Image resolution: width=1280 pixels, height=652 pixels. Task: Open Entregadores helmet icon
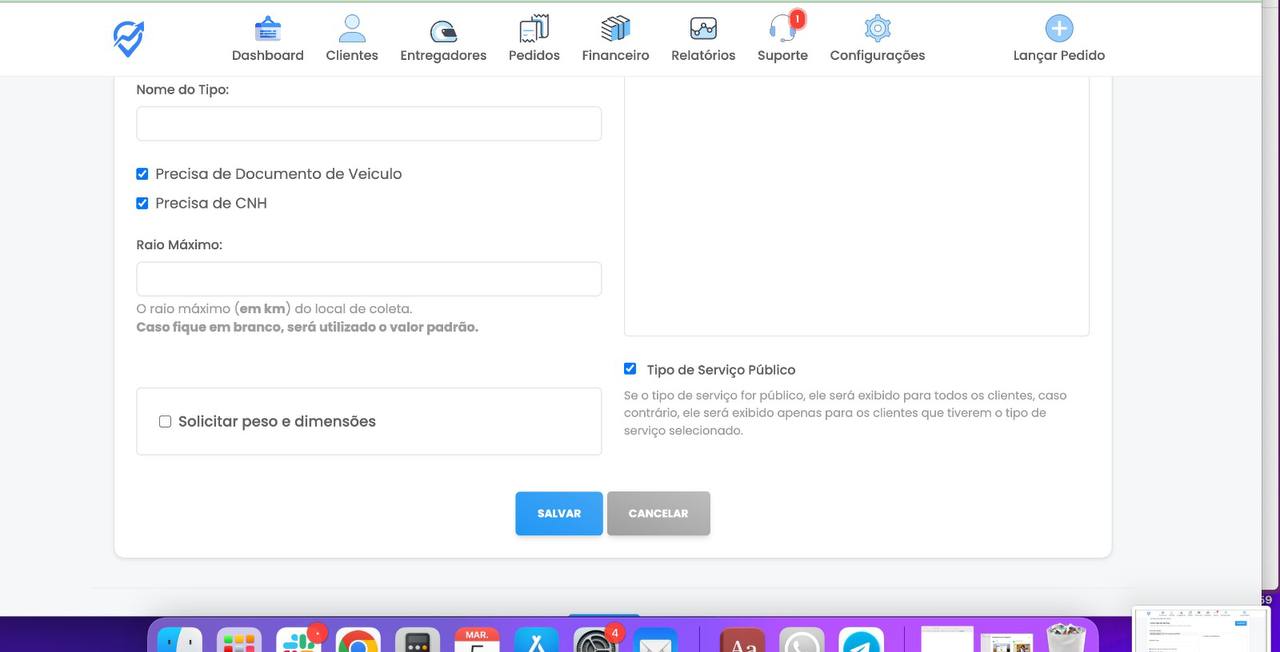(443, 30)
